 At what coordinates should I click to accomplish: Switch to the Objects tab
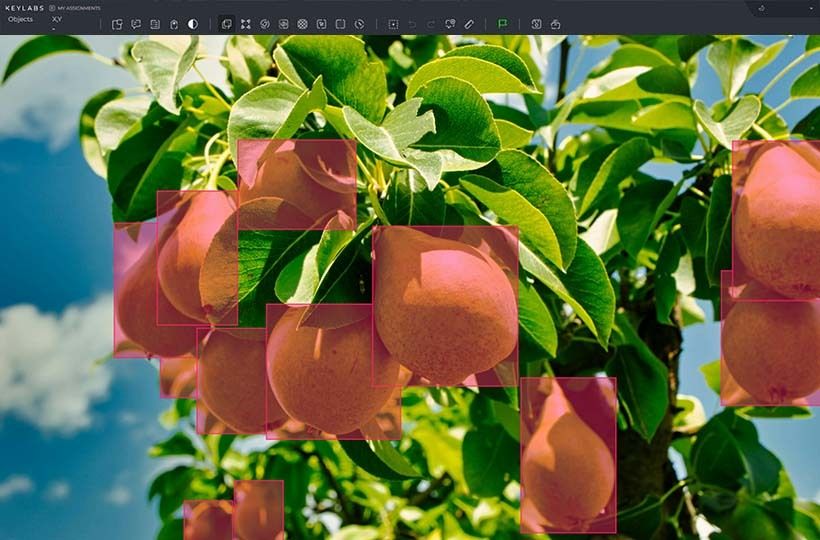pyautogui.click(x=20, y=19)
